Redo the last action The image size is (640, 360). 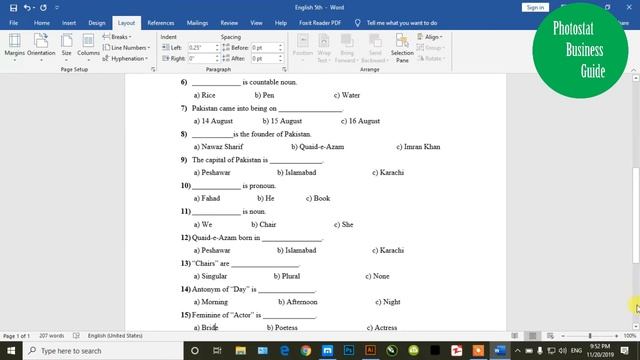pyautogui.click(x=43, y=8)
